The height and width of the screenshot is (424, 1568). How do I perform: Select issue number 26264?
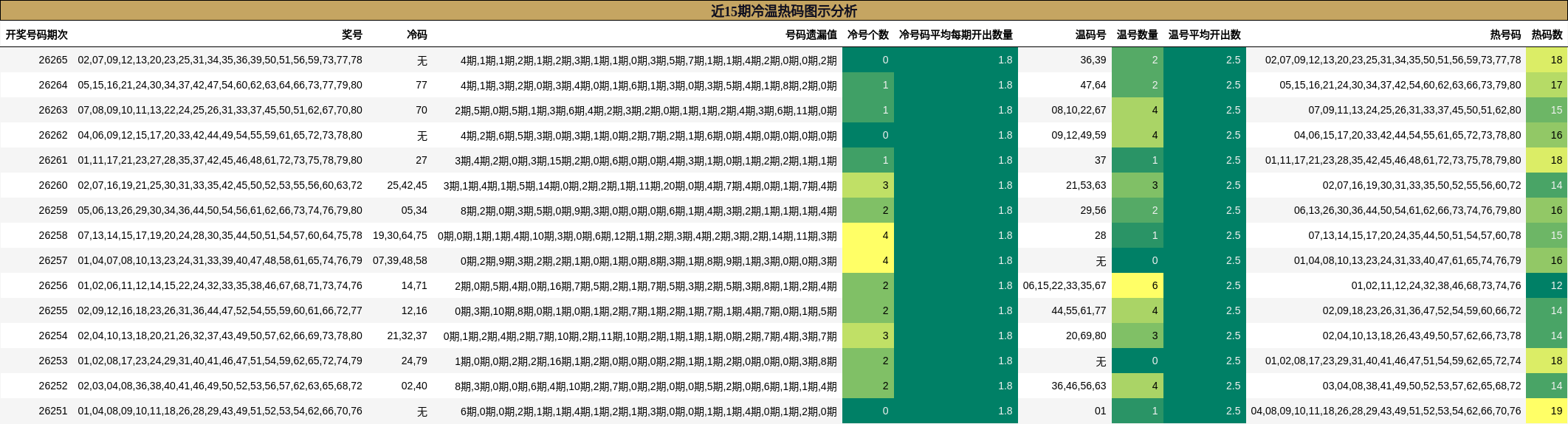pyautogui.click(x=53, y=85)
